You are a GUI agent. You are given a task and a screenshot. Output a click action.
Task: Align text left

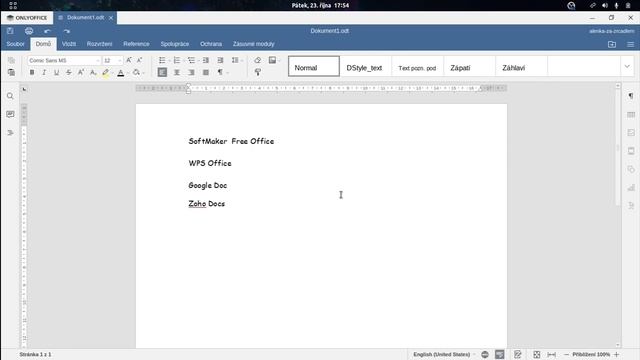(162, 72)
